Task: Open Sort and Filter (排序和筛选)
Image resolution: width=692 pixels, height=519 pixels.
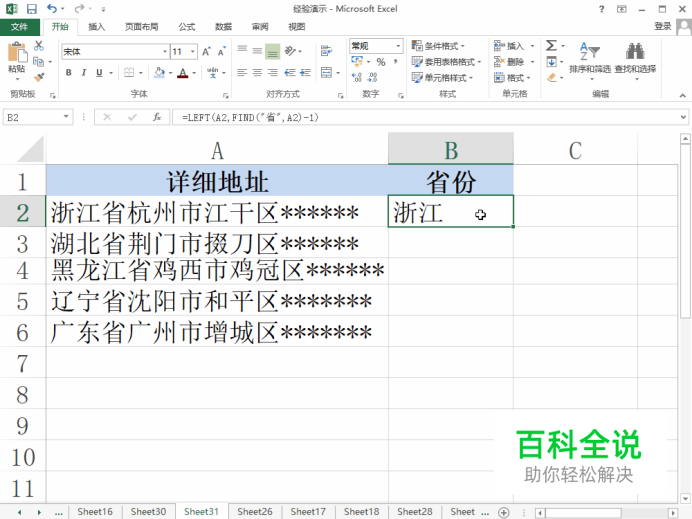Action: [x=590, y=61]
